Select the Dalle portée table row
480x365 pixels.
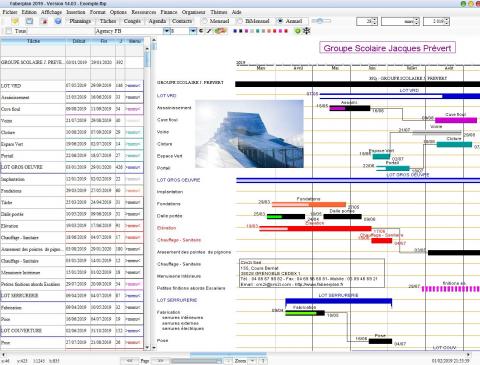pos(72,214)
